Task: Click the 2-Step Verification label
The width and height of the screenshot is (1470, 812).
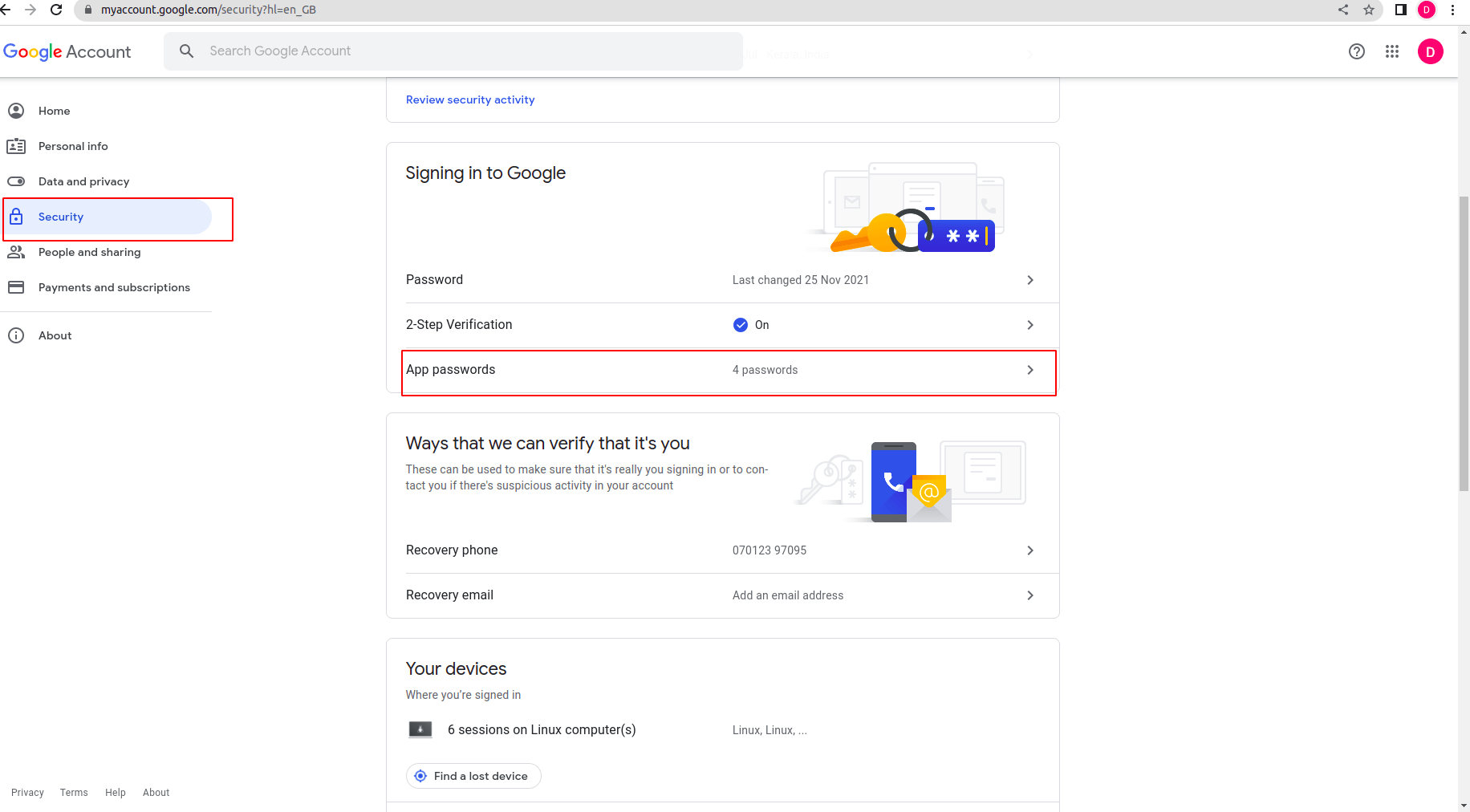Action: (459, 325)
